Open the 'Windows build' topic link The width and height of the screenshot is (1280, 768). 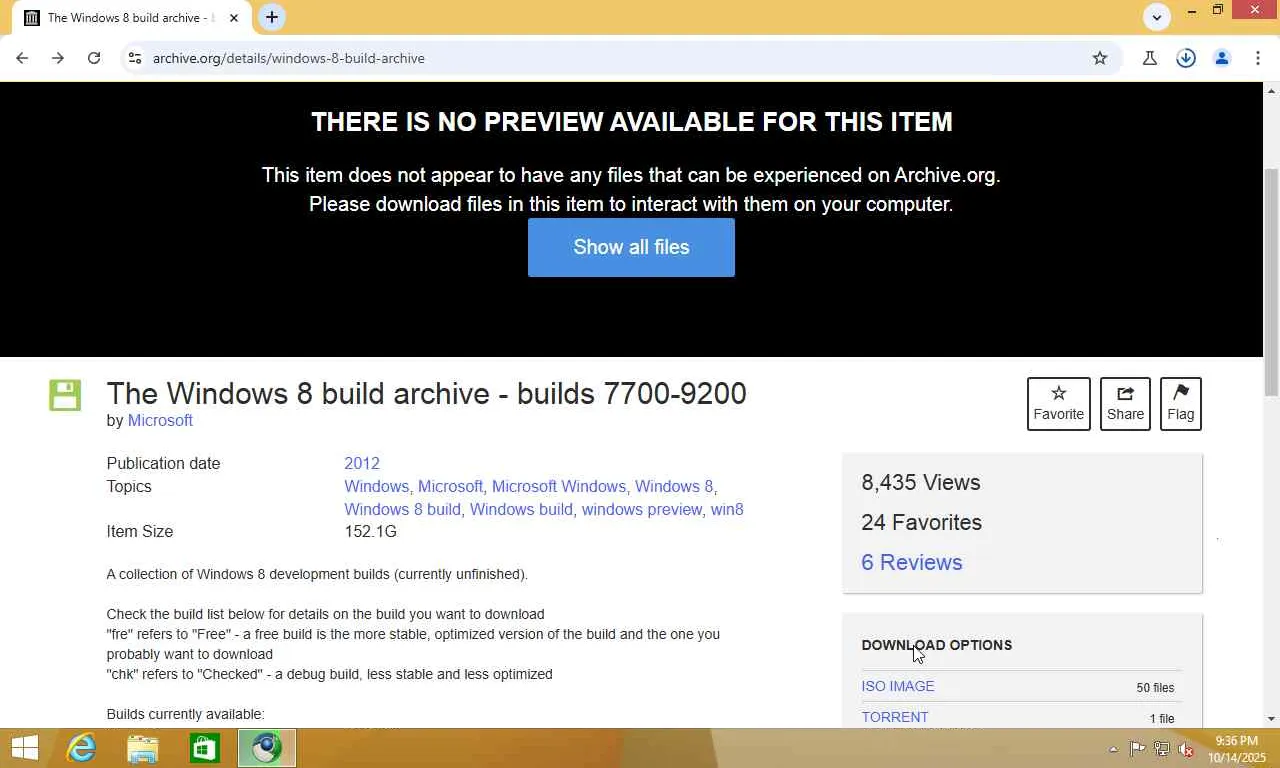point(521,510)
